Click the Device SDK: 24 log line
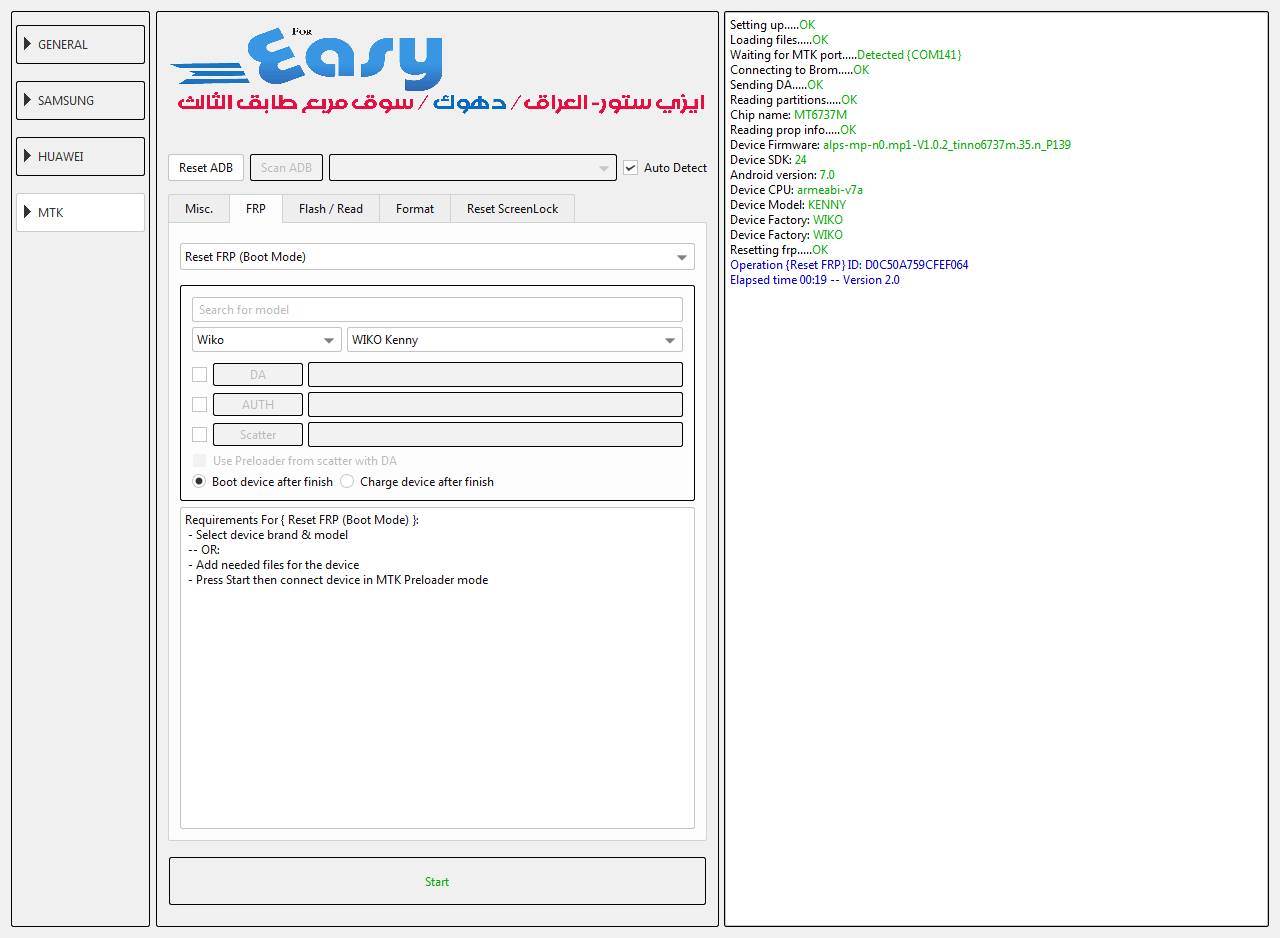The width and height of the screenshot is (1280, 938). [x=768, y=160]
